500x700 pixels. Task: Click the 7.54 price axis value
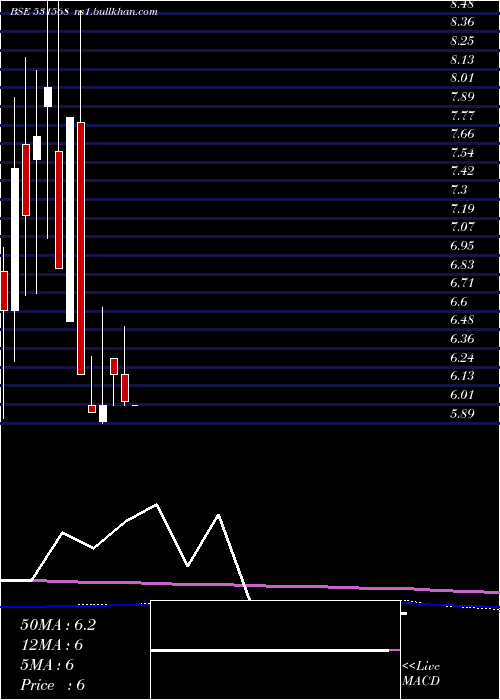(x=462, y=152)
